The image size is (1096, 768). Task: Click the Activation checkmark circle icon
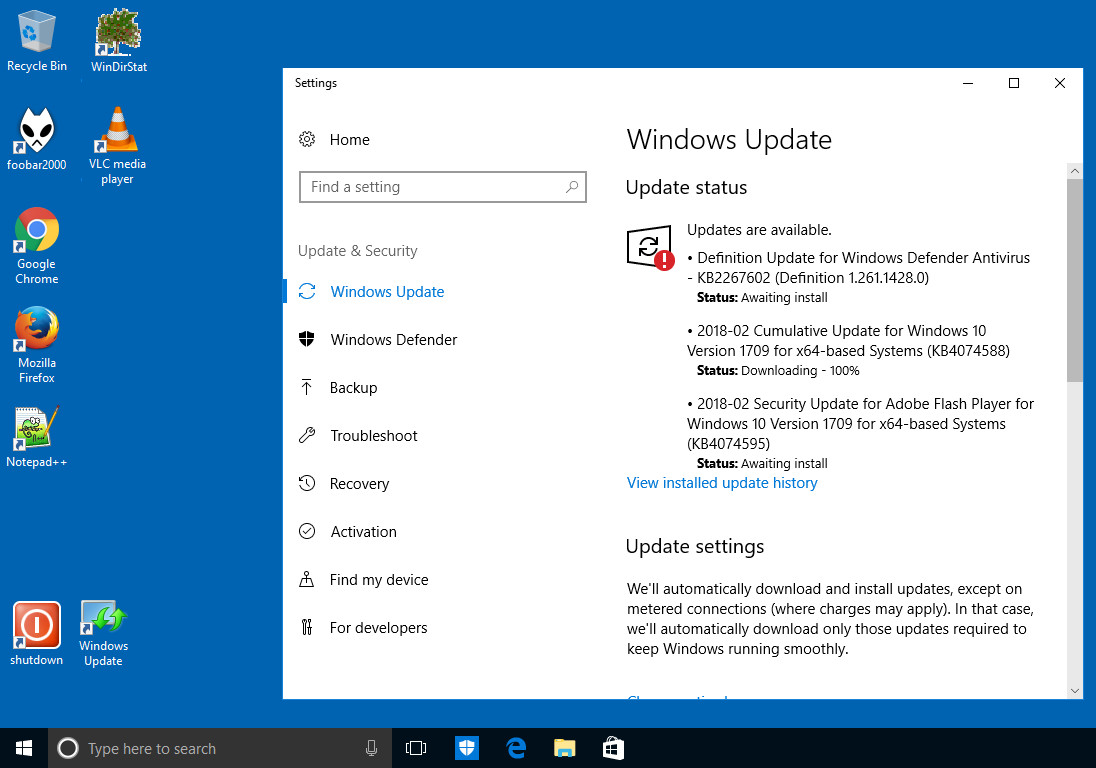click(x=307, y=531)
